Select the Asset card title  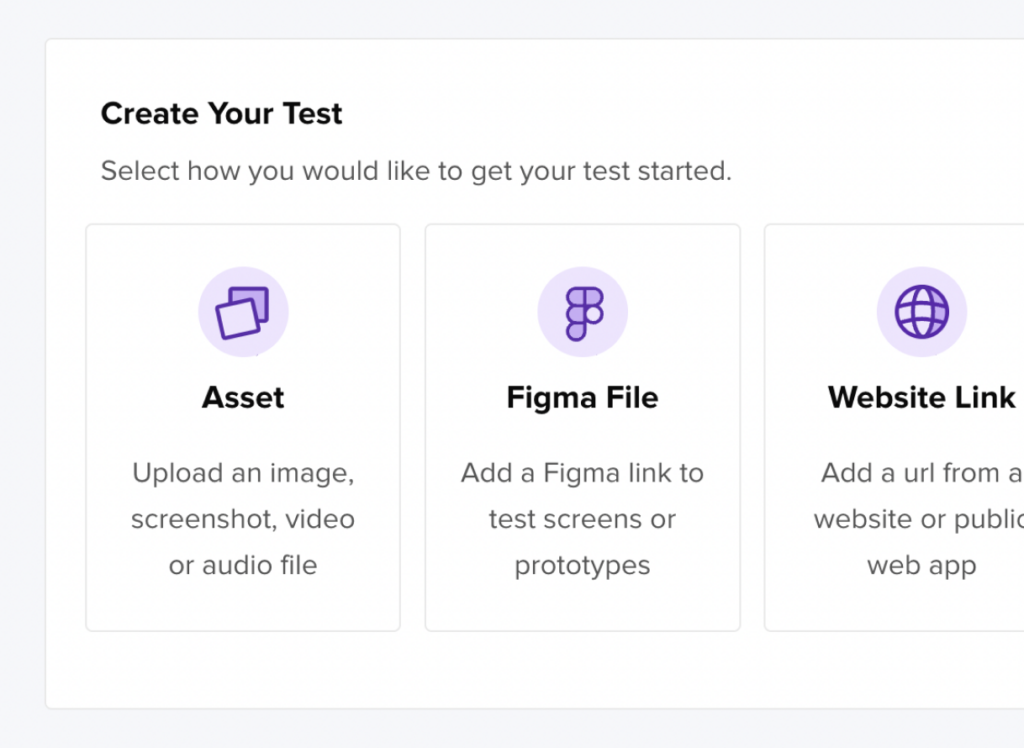243,397
